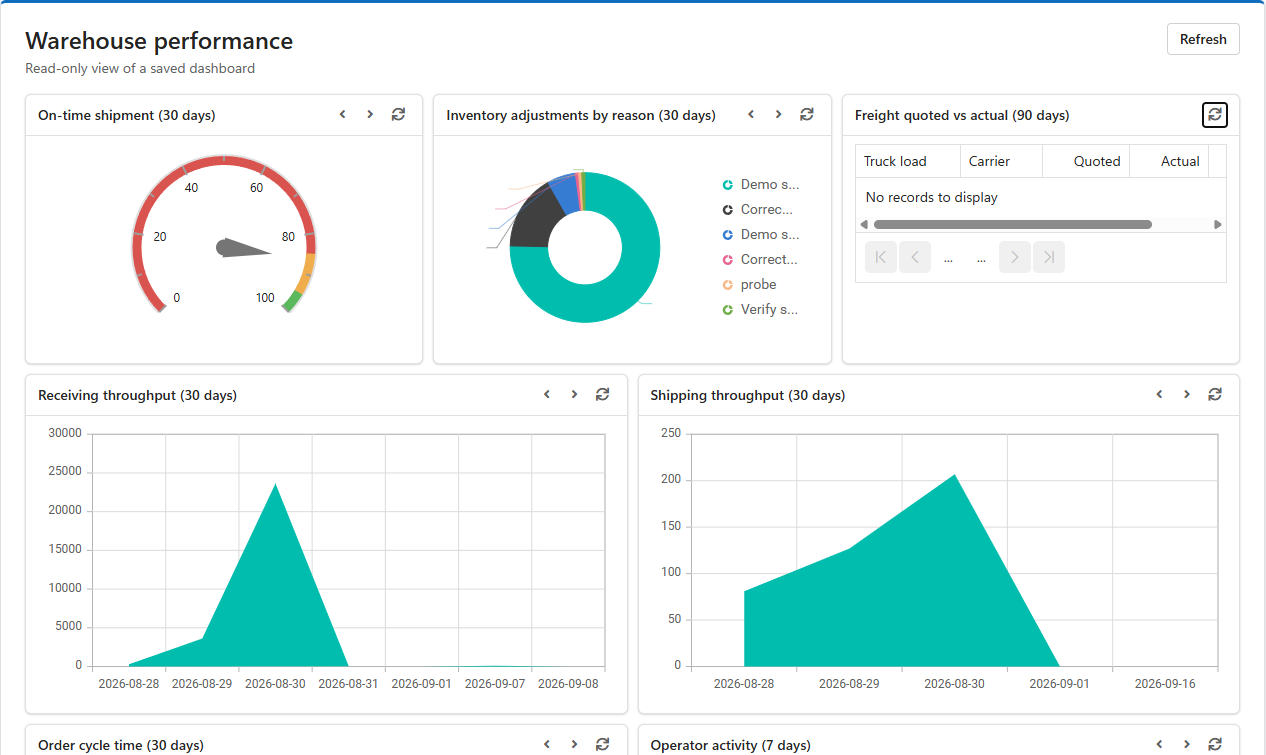The width and height of the screenshot is (1266, 755).
Task: Next period arrow on Receiving throughput
Action: coord(574,395)
